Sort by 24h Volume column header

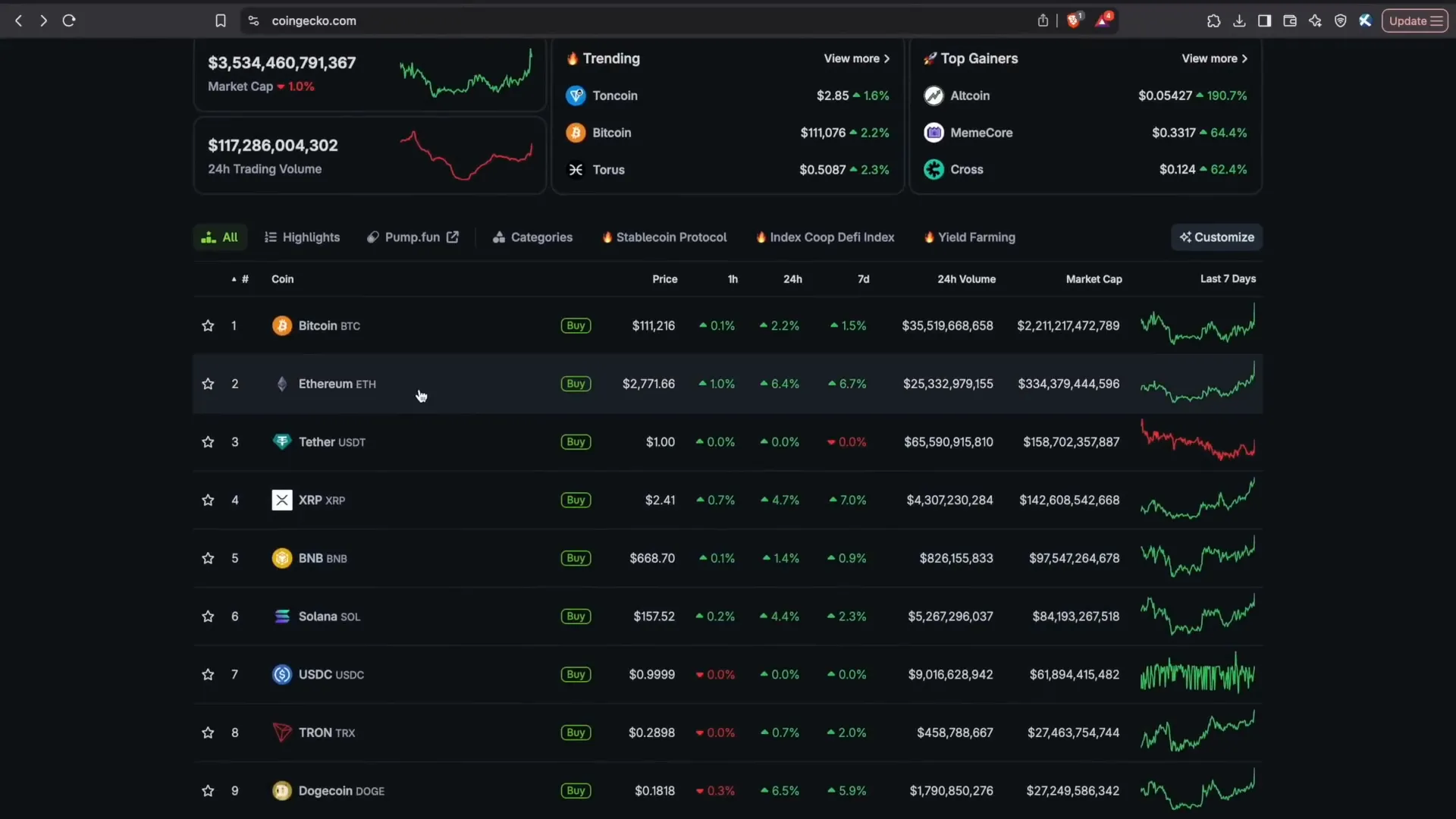click(966, 279)
